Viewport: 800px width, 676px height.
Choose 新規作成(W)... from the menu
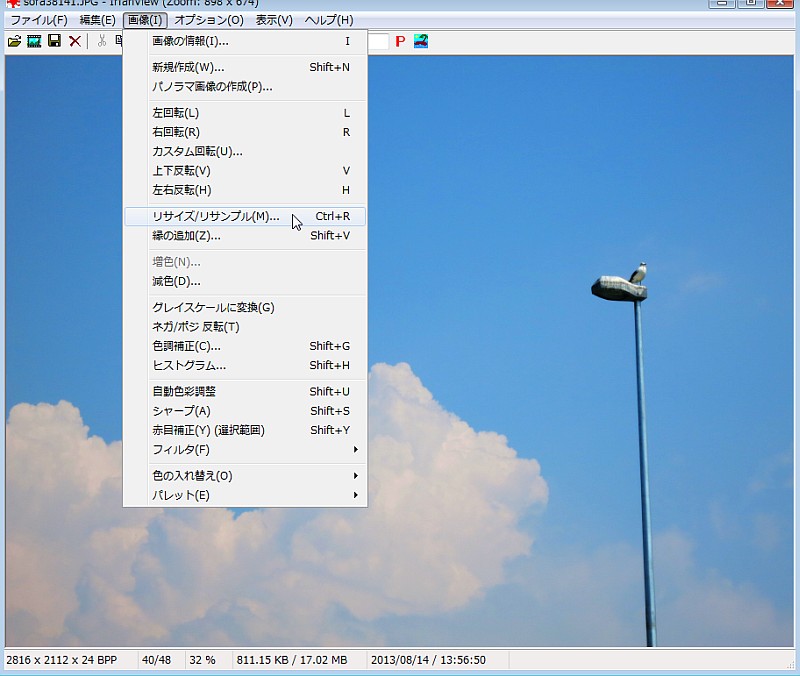(245, 67)
